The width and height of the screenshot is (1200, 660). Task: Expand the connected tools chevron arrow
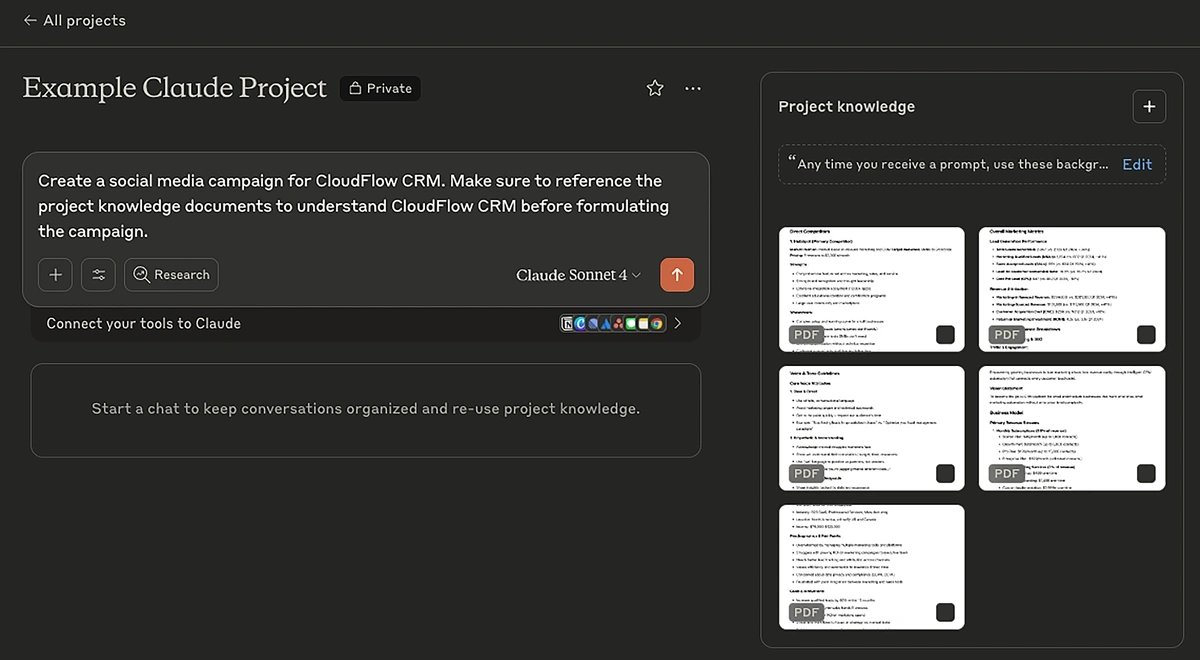[679, 323]
